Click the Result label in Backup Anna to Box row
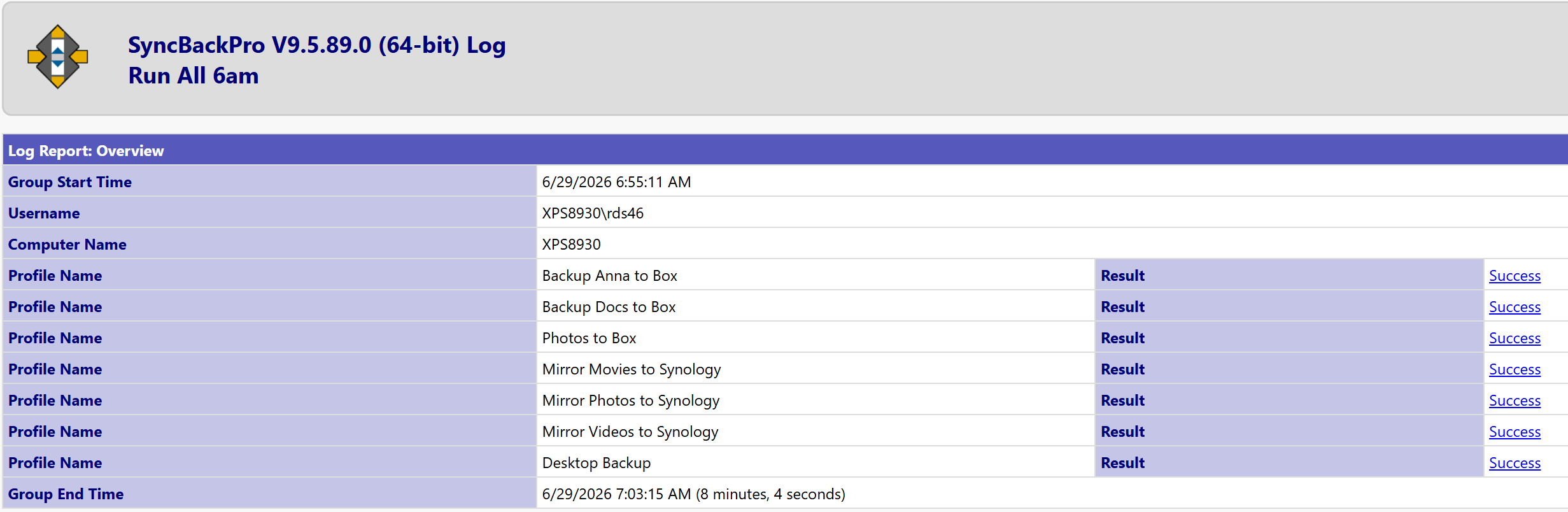 1123,276
